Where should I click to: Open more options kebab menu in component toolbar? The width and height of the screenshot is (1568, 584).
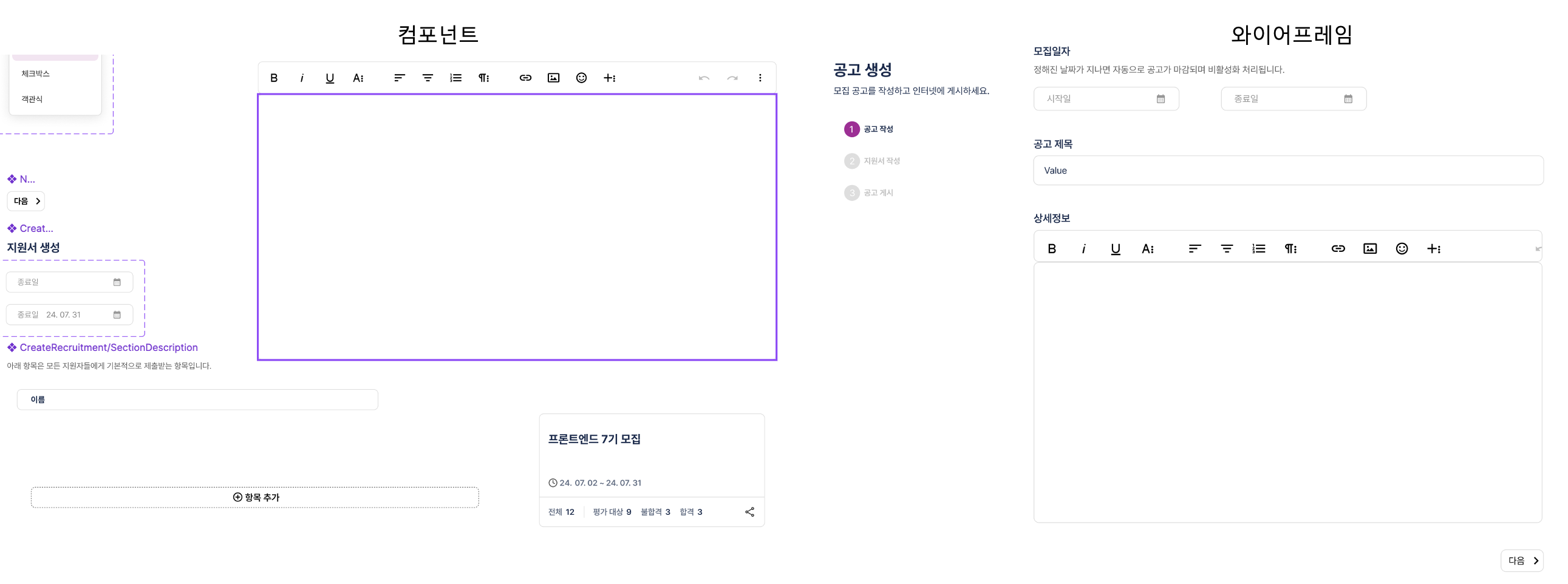tap(760, 78)
